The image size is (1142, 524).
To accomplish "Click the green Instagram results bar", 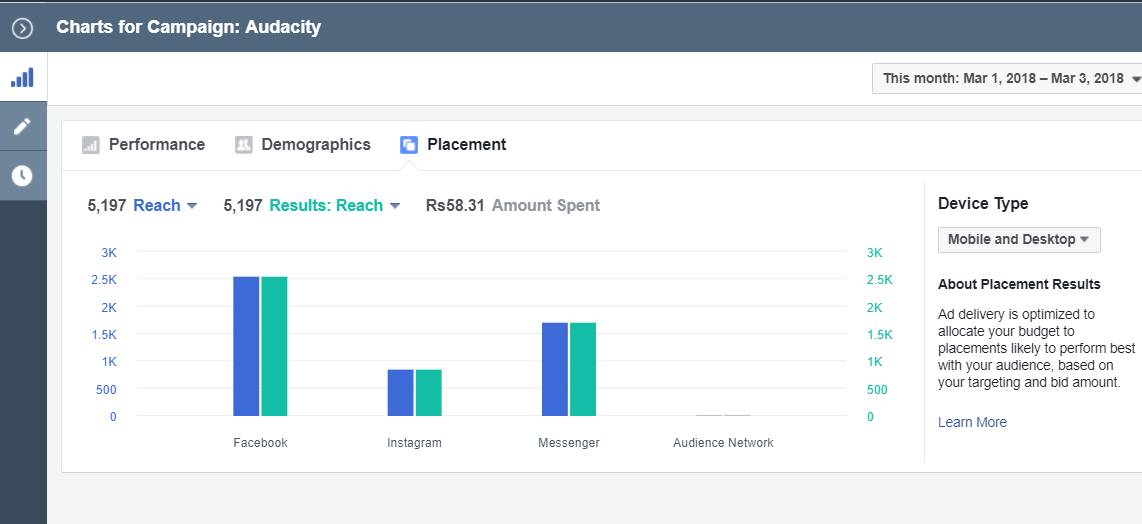I will coord(429,393).
